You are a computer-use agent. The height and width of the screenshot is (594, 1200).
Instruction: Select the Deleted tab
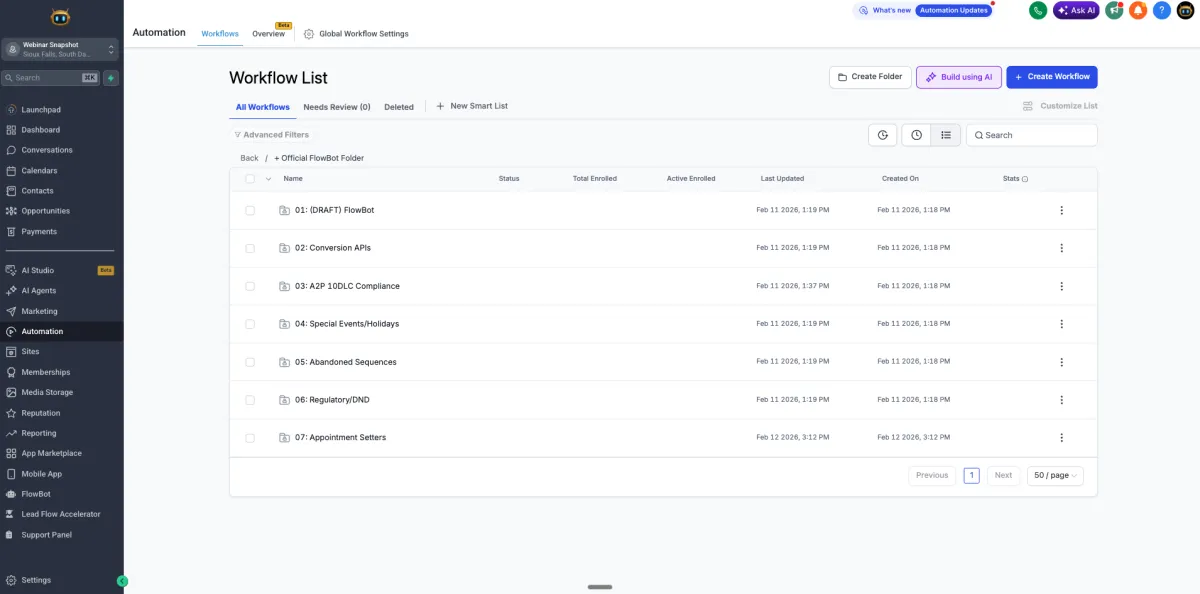click(399, 107)
